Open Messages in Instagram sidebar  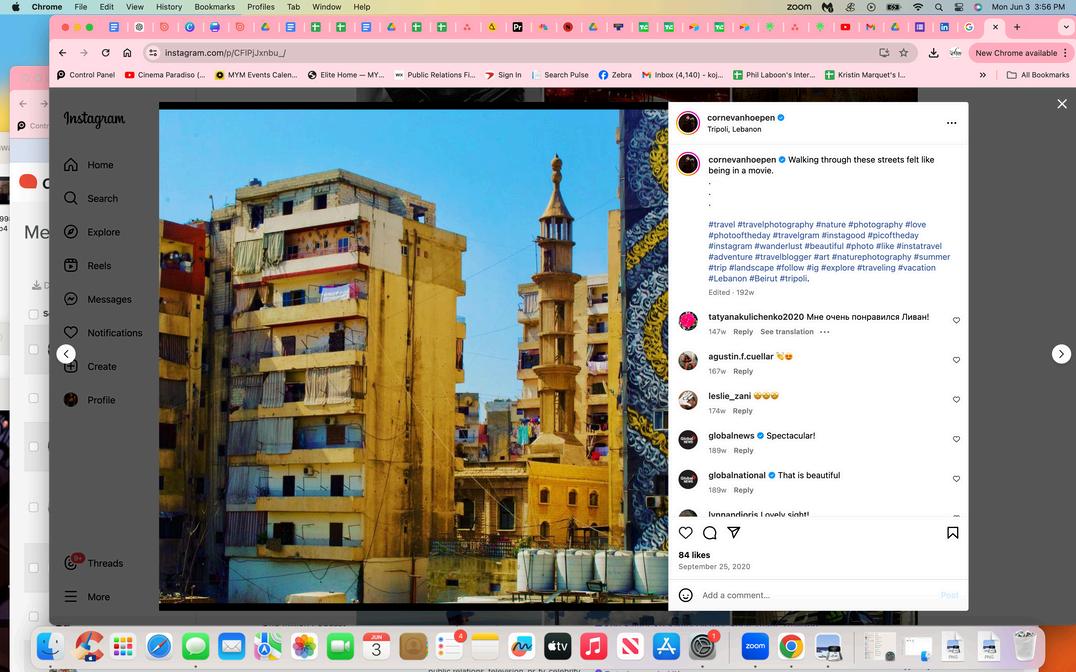click(x=97, y=299)
